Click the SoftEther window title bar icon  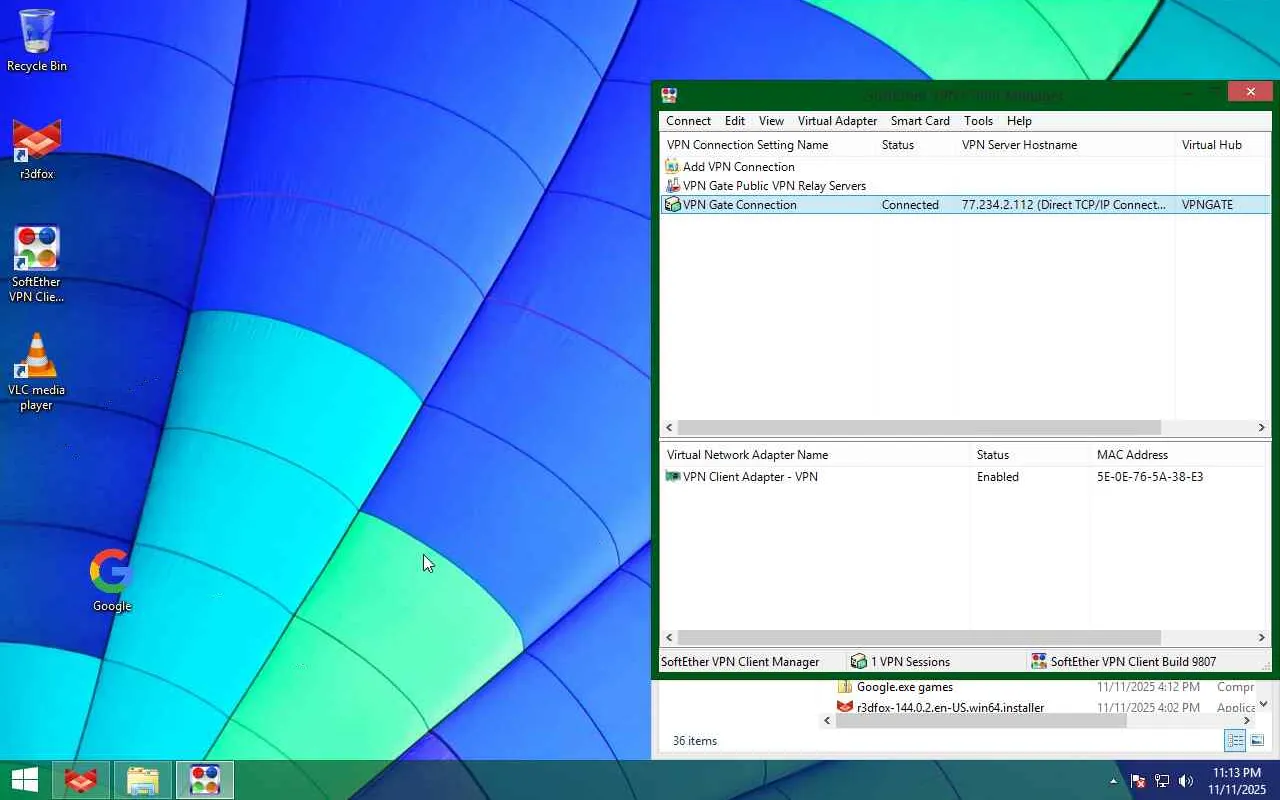click(669, 95)
